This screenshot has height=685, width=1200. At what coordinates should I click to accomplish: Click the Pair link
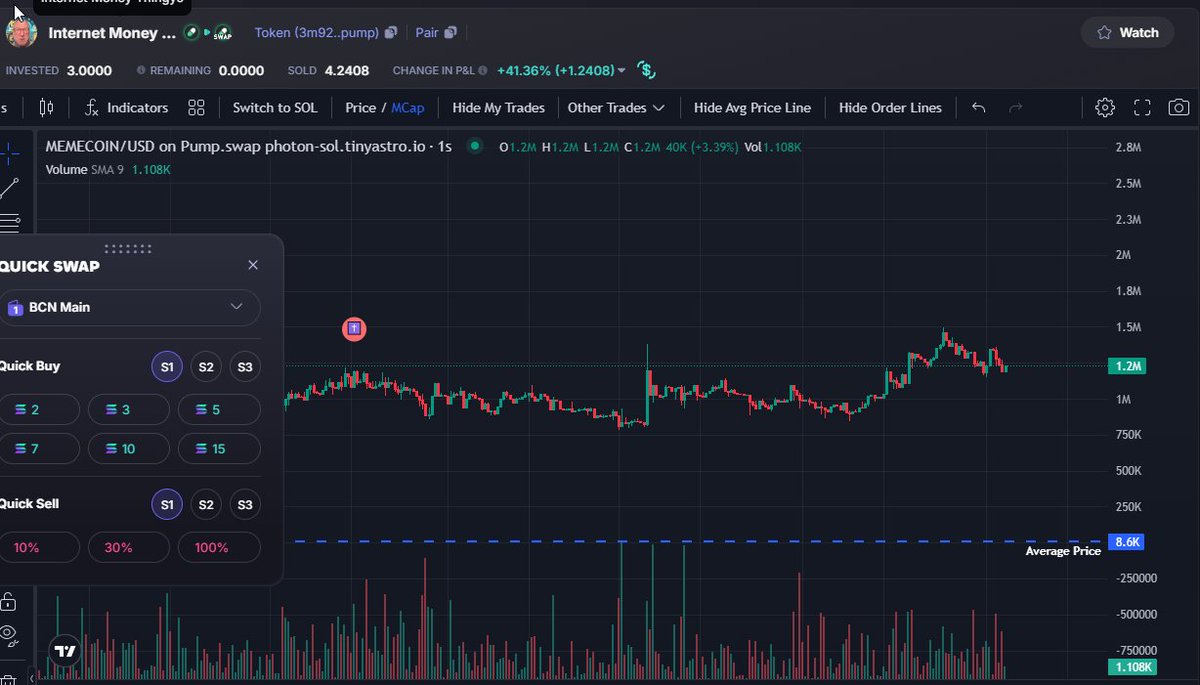pyautogui.click(x=427, y=33)
